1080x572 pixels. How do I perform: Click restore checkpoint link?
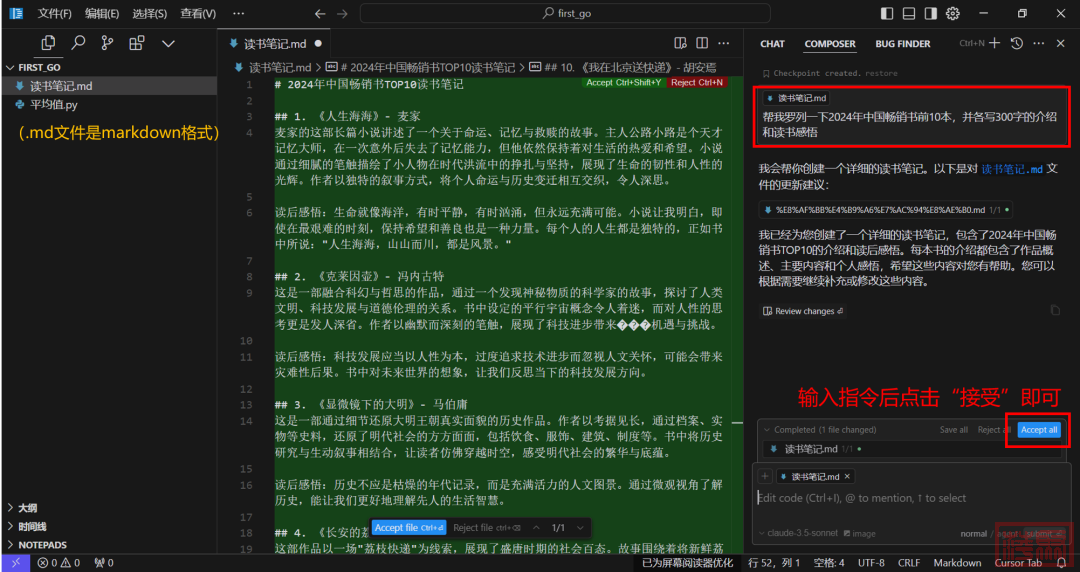click(882, 73)
